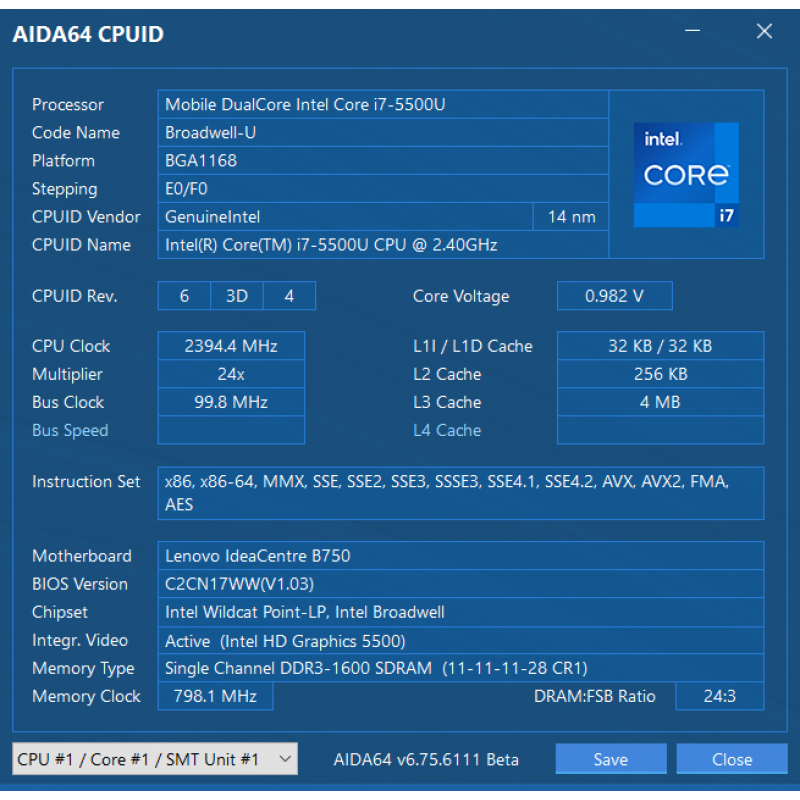Click the Intel Core i7 logo badge
This screenshot has width=800, height=800.
[686, 174]
